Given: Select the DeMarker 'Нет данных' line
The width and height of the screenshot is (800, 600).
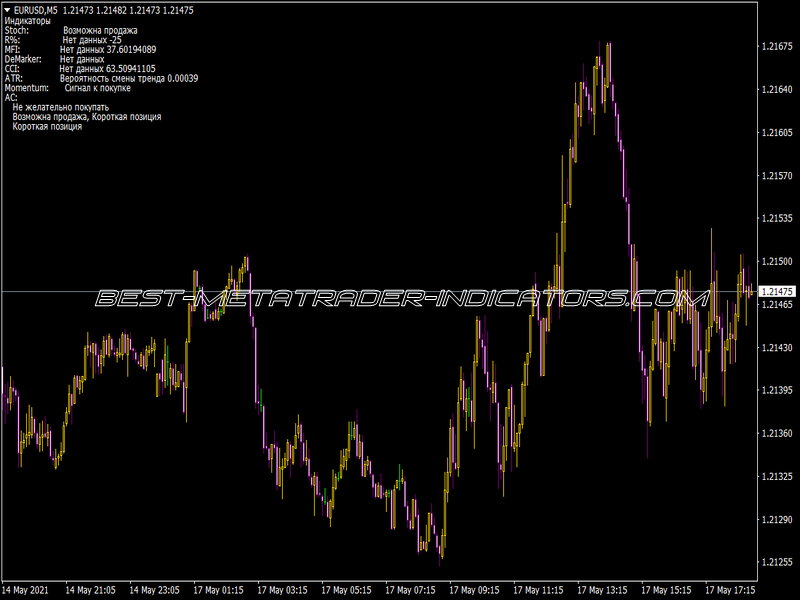Looking at the screenshot, I should 55,59.
